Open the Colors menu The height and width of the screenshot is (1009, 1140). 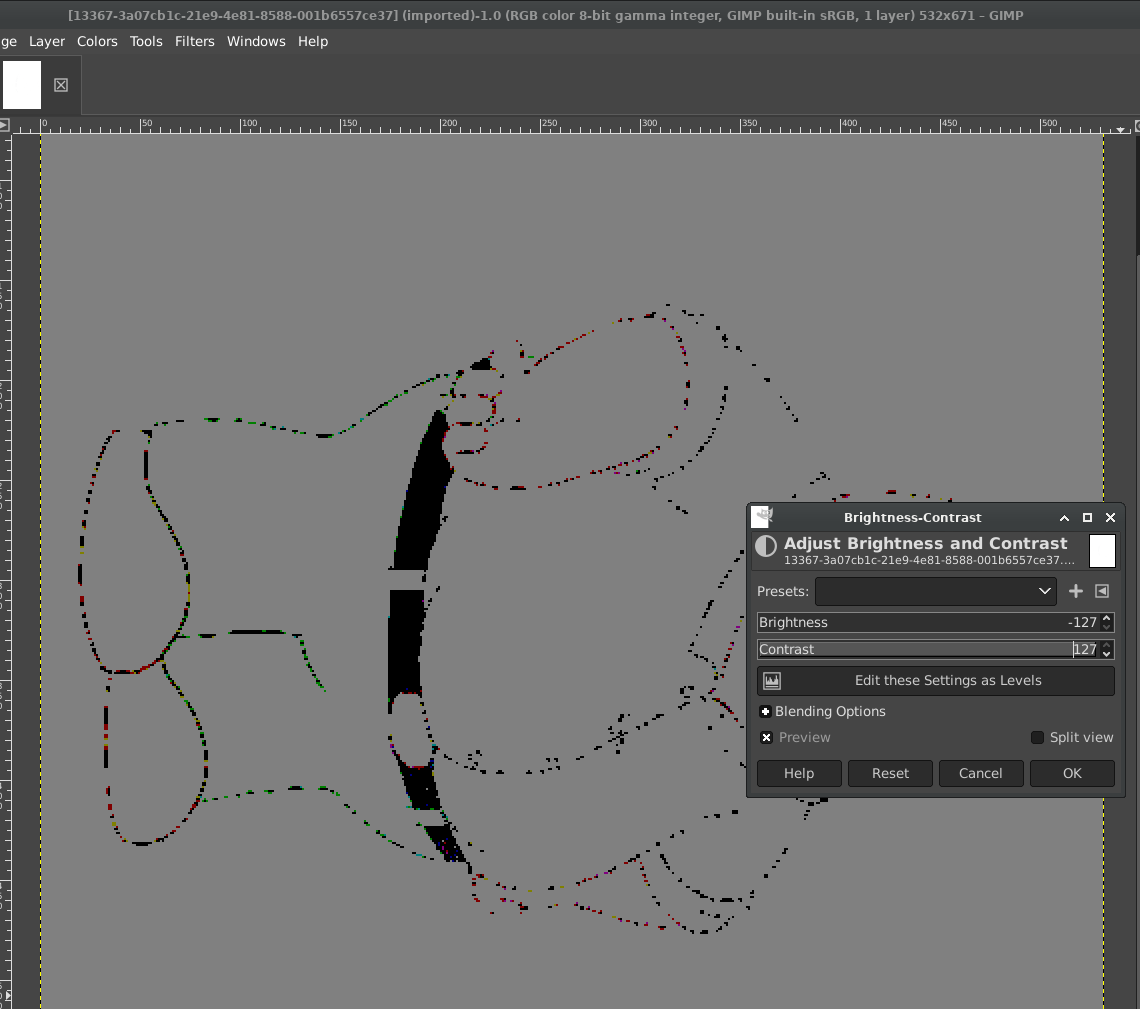tap(97, 41)
